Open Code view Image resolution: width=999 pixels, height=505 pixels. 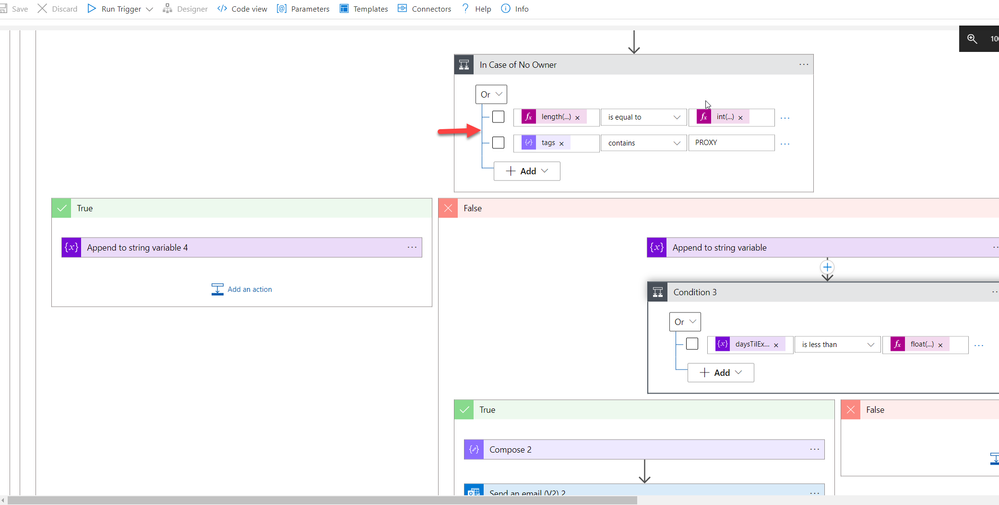point(242,9)
